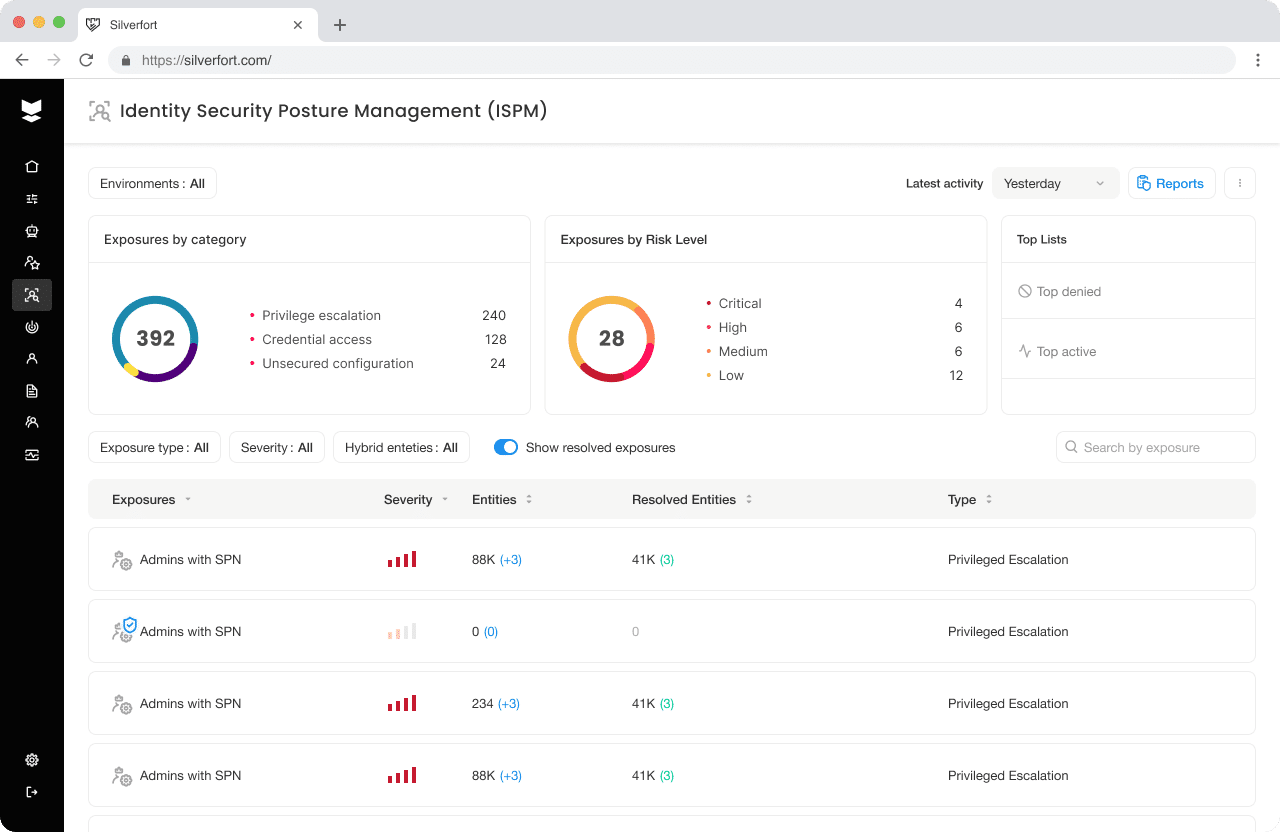Click the blocked-circle icon beside Top denied
1280x832 pixels.
(x=1025, y=291)
